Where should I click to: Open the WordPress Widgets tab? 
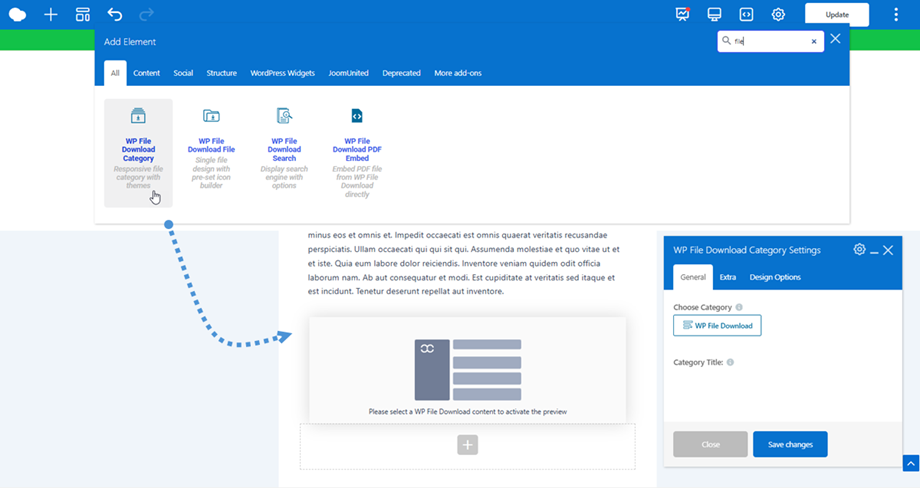282,73
